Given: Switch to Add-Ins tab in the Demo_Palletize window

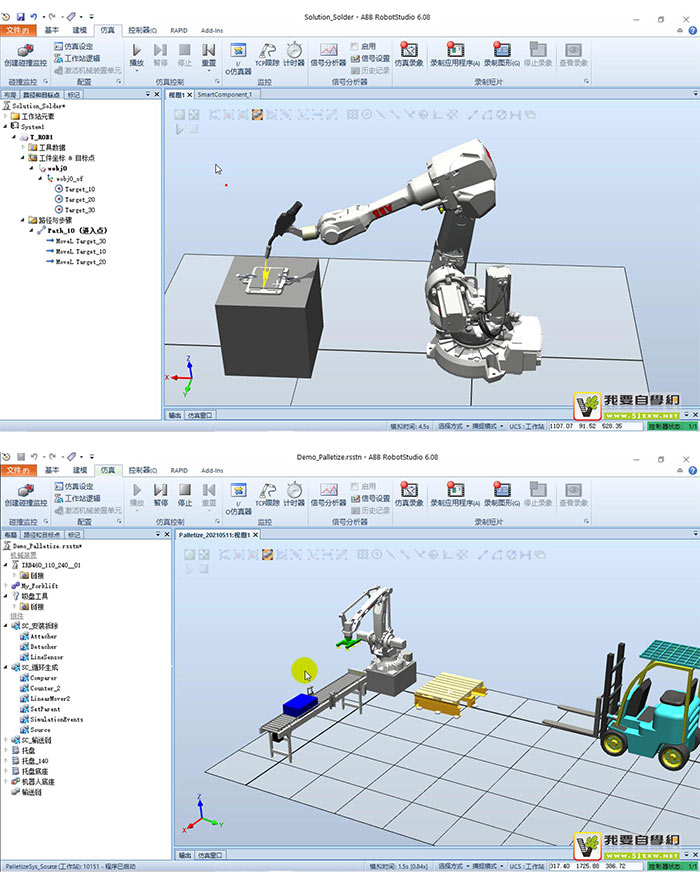Looking at the screenshot, I should (x=212, y=470).
